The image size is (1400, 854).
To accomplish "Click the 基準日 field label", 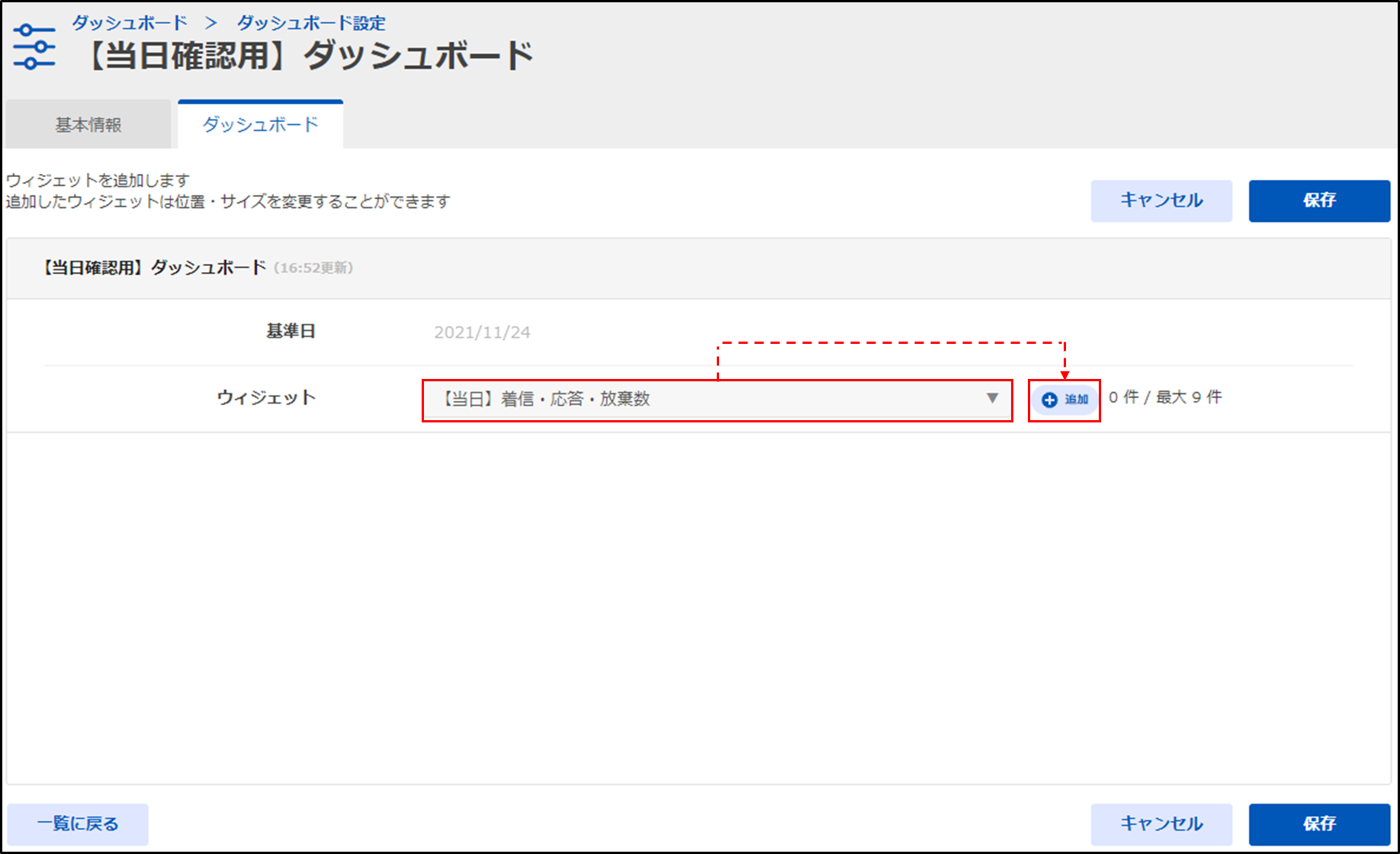I will [291, 331].
